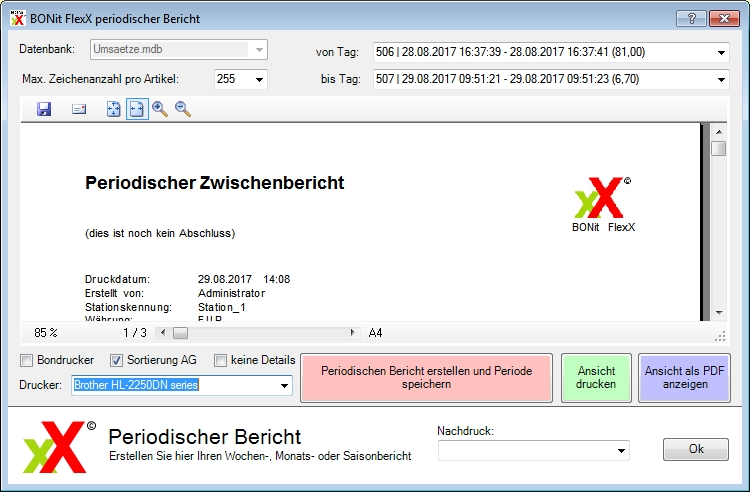This screenshot has height=492, width=750.
Task: Click the preview scroll down arrow
Action: point(718,313)
